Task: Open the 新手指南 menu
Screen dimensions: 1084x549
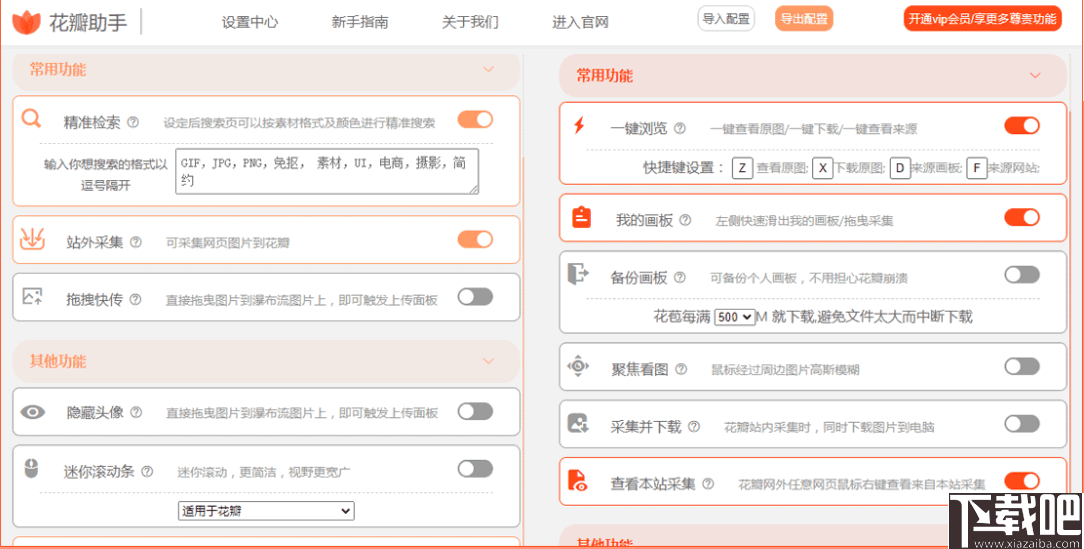Action: (359, 22)
